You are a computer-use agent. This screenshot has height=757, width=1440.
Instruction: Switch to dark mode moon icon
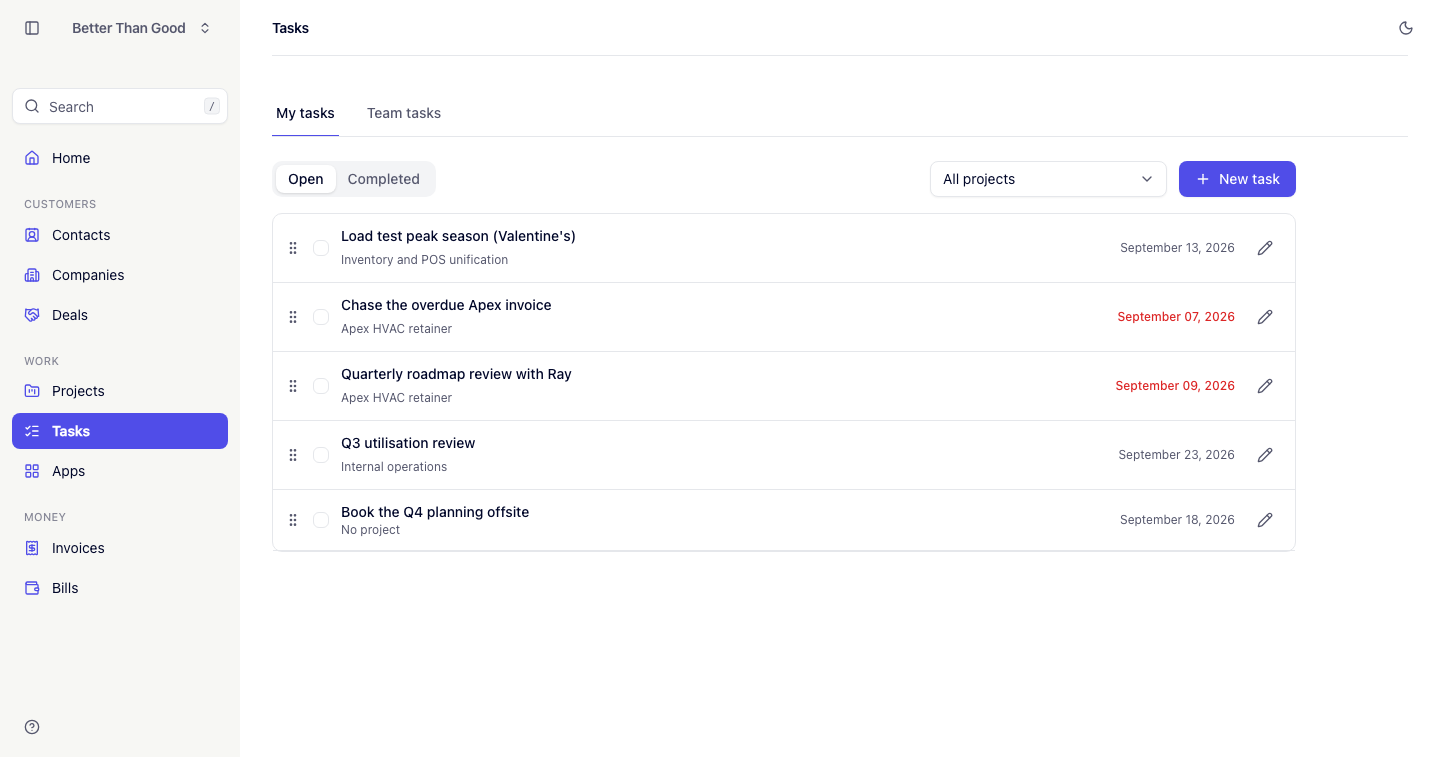(x=1406, y=28)
